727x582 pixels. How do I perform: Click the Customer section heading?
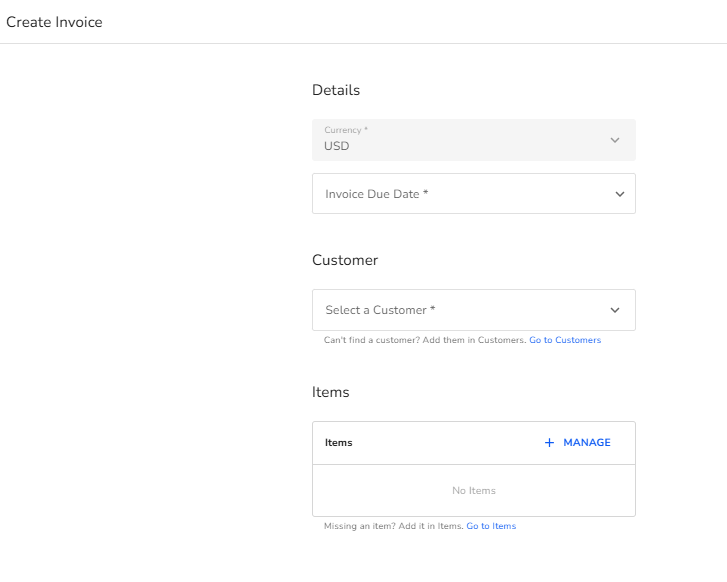coord(345,260)
